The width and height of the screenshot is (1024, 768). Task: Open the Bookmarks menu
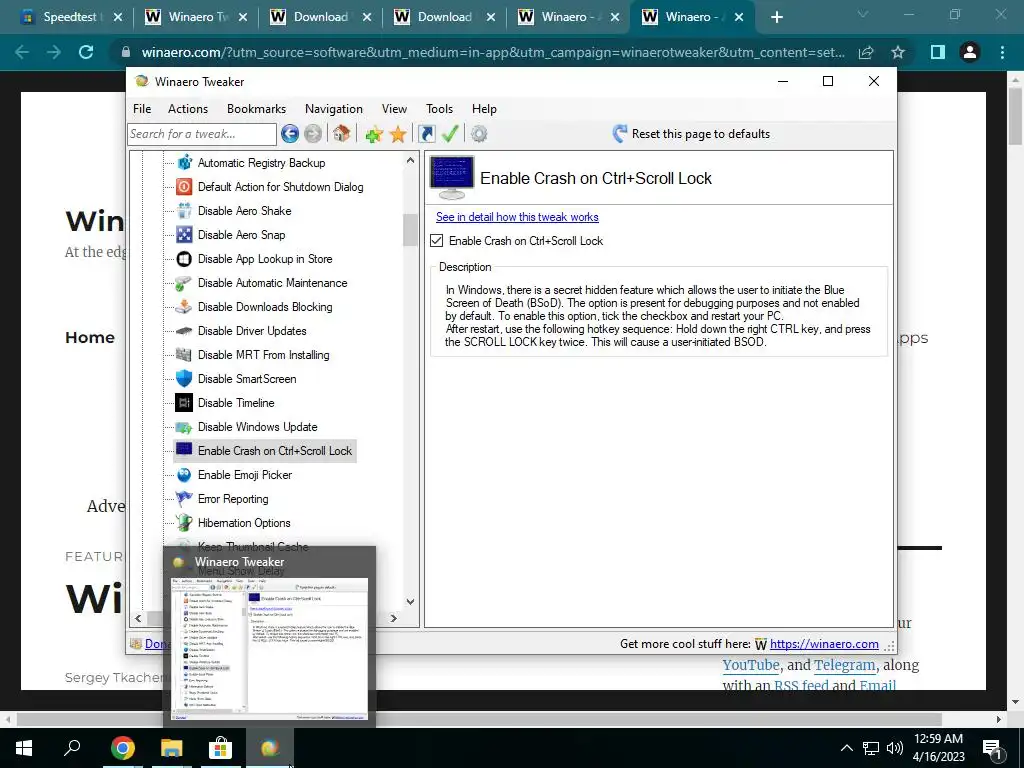tap(257, 109)
